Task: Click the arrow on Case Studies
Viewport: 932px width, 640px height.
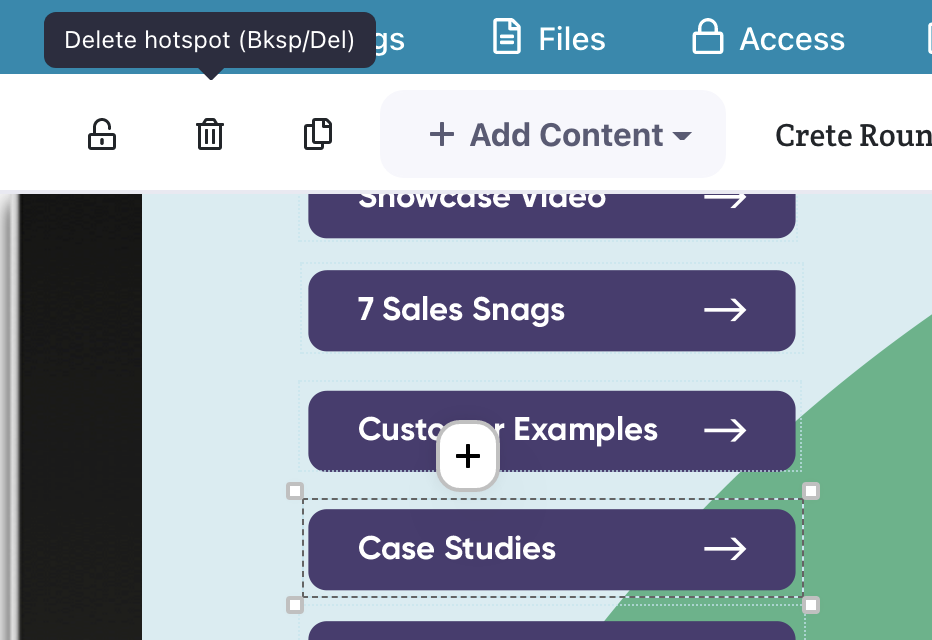Action: coord(725,549)
